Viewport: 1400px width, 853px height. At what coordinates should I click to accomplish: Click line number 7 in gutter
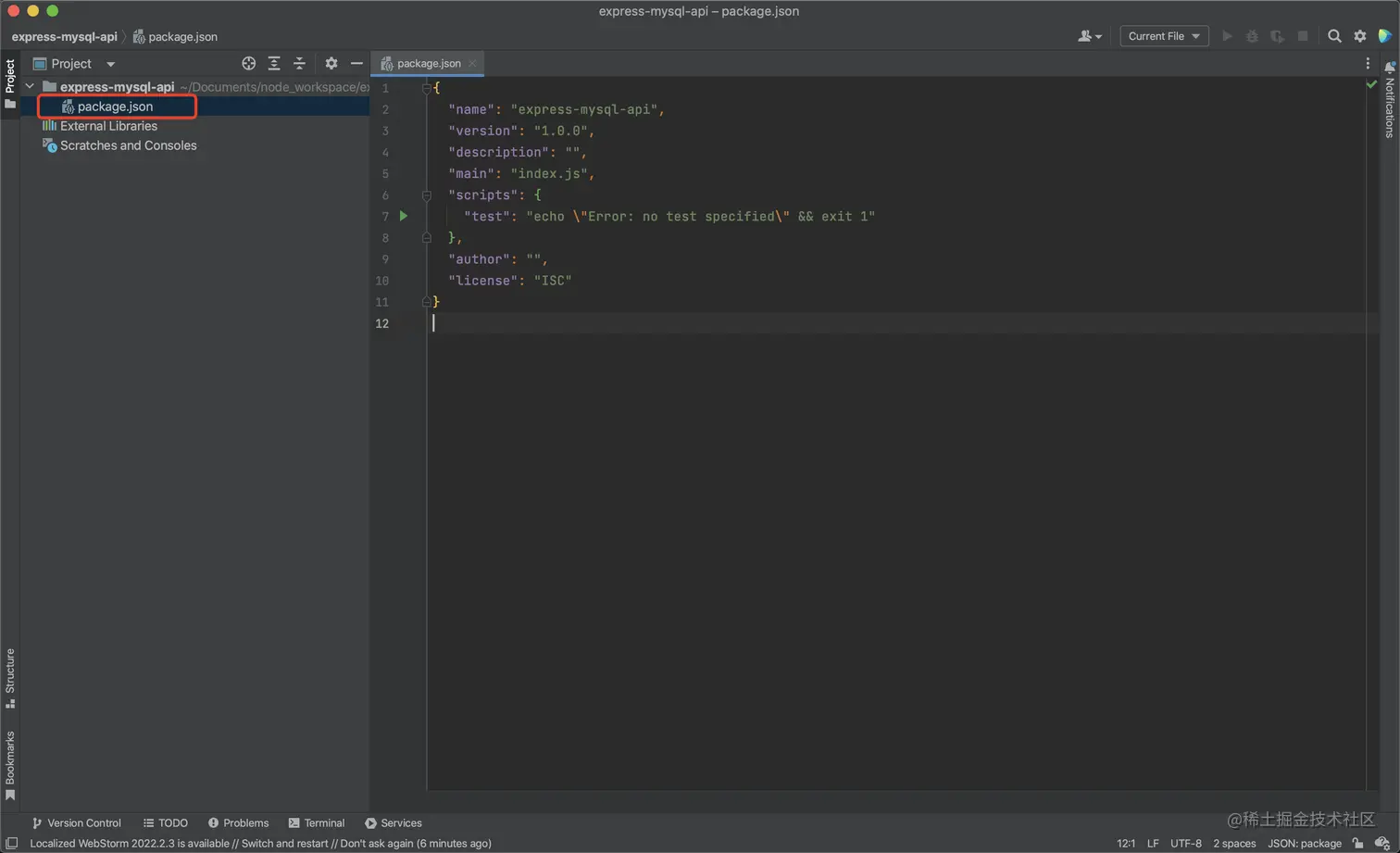pyautogui.click(x=385, y=216)
